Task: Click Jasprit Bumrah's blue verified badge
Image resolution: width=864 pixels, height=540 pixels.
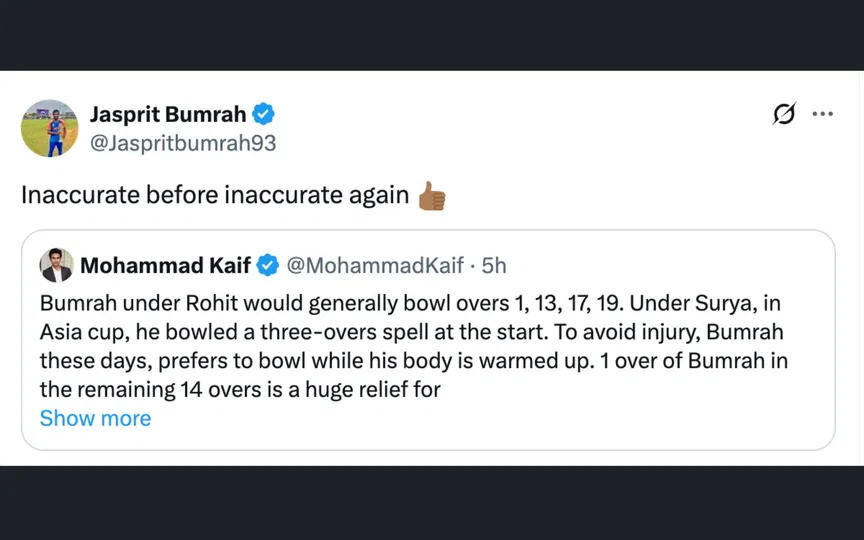Action: tap(264, 114)
